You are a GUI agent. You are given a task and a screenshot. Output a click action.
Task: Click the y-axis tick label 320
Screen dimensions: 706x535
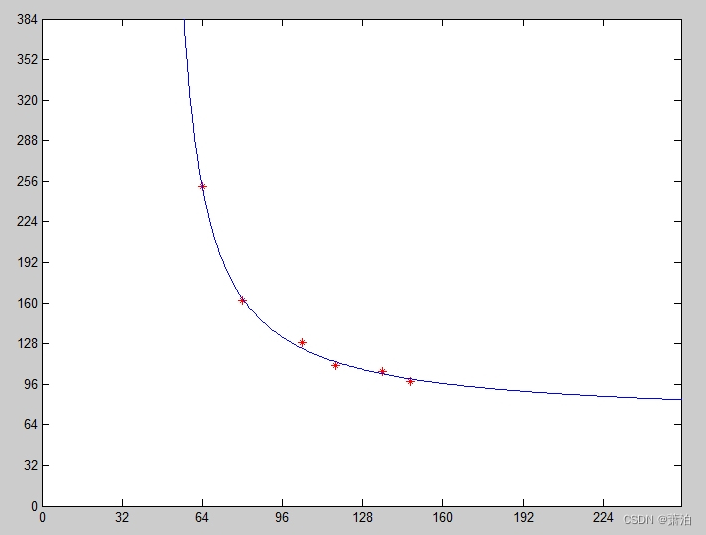tap(27, 100)
